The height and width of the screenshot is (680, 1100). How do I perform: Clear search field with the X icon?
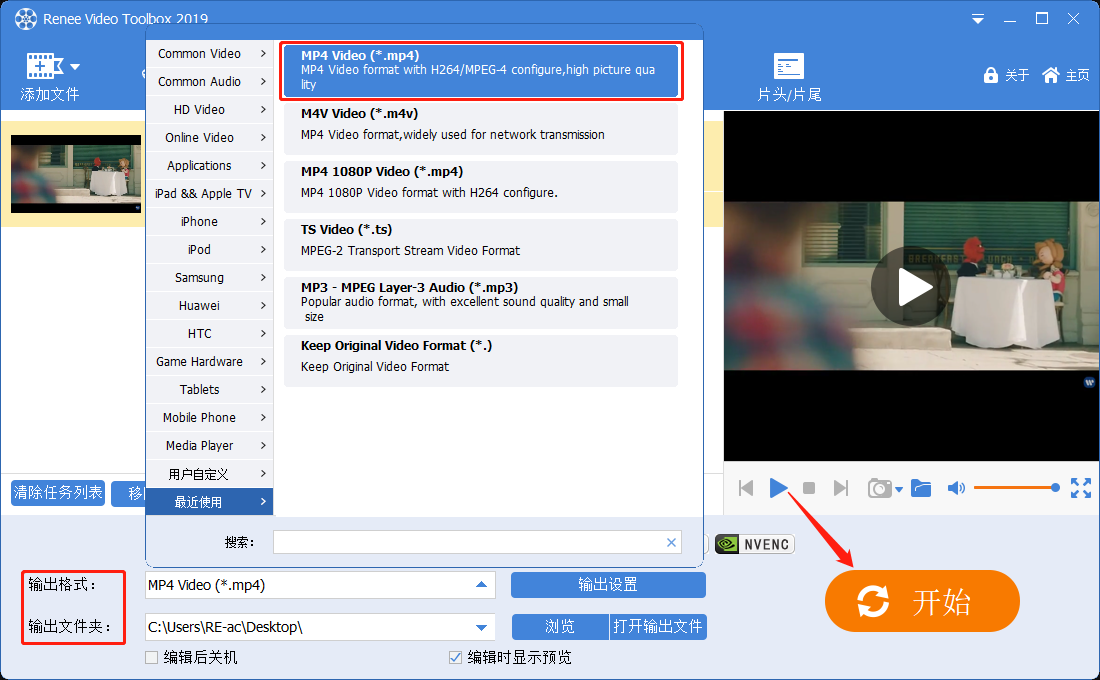[x=671, y=542]
